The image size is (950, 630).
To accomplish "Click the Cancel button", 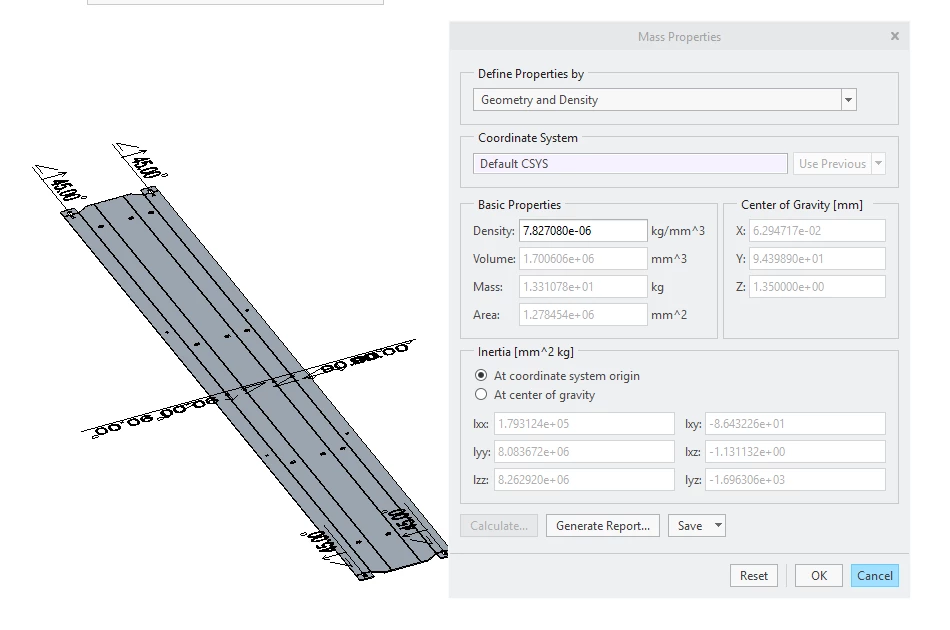I will coord(875,575).
